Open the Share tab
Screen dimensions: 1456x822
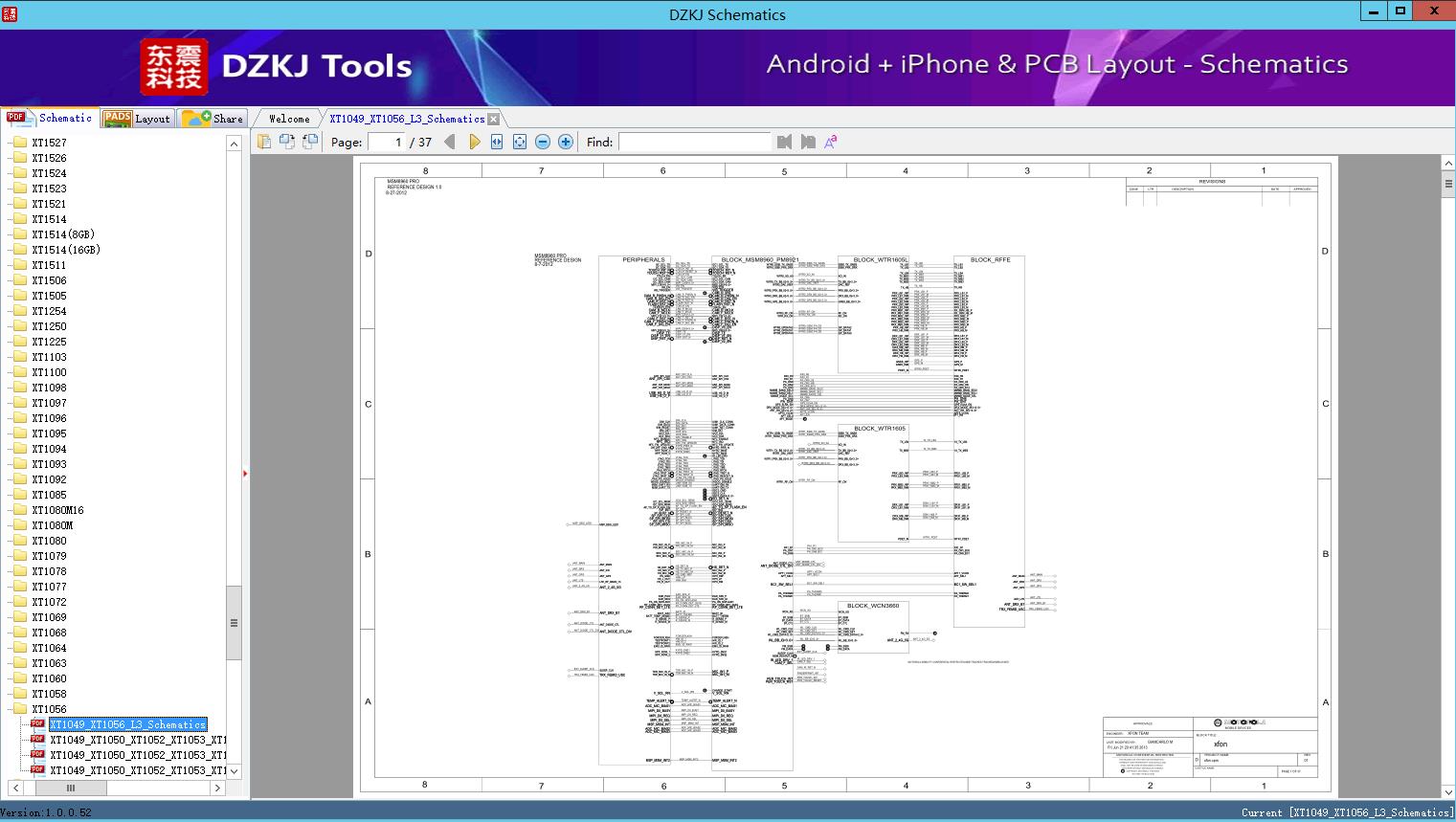coord(213,119)
